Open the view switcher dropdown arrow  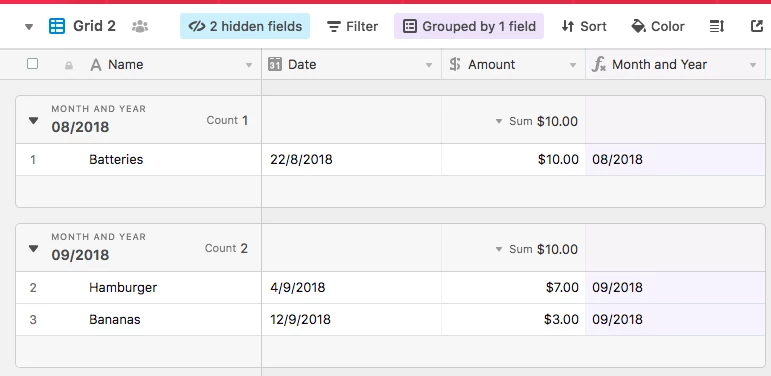(29, 27)
